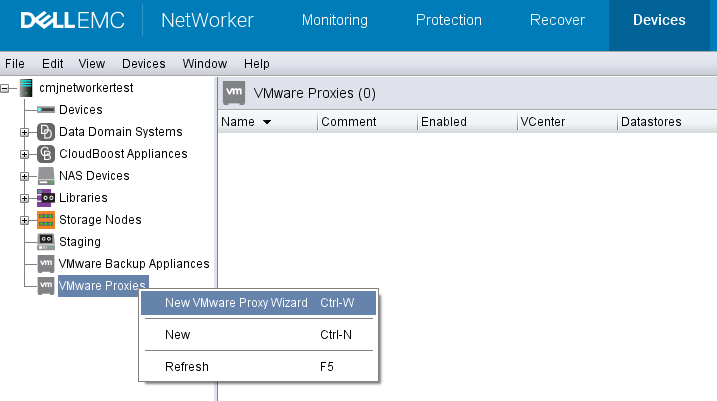
Task: Open the Help menu
Action: 257,64
